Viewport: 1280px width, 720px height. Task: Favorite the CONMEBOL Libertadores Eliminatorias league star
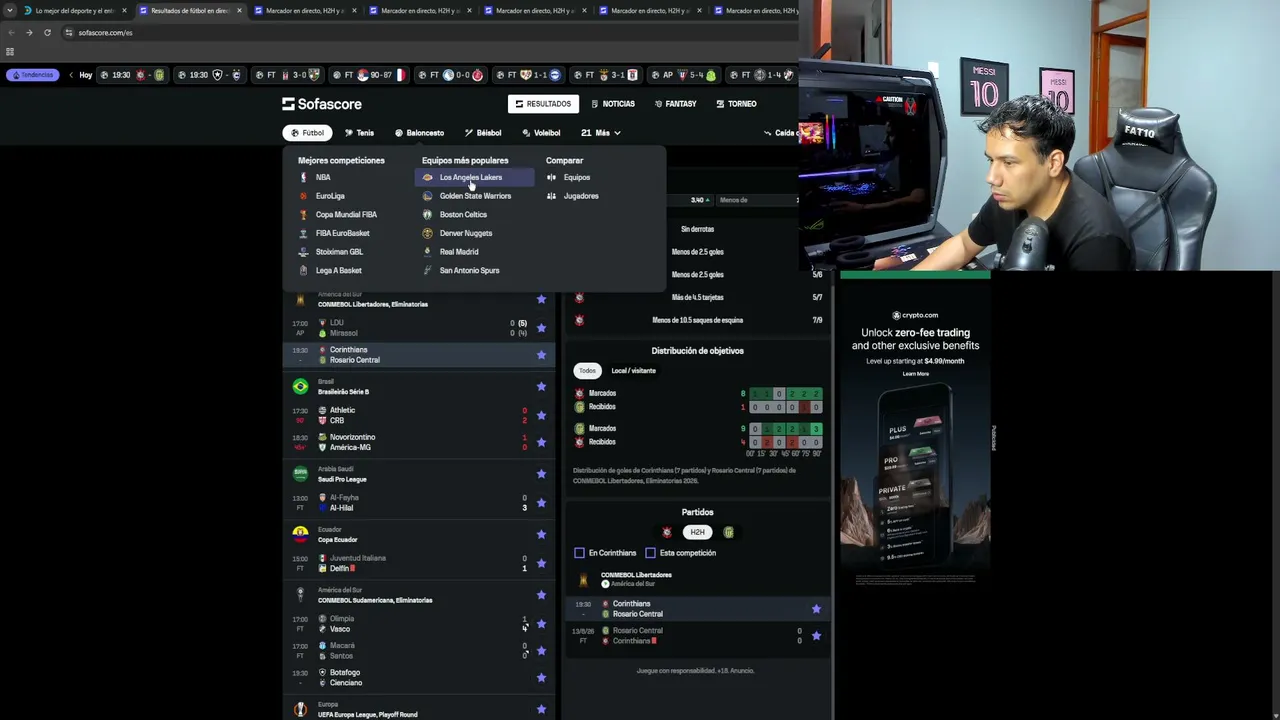[541, 299]
